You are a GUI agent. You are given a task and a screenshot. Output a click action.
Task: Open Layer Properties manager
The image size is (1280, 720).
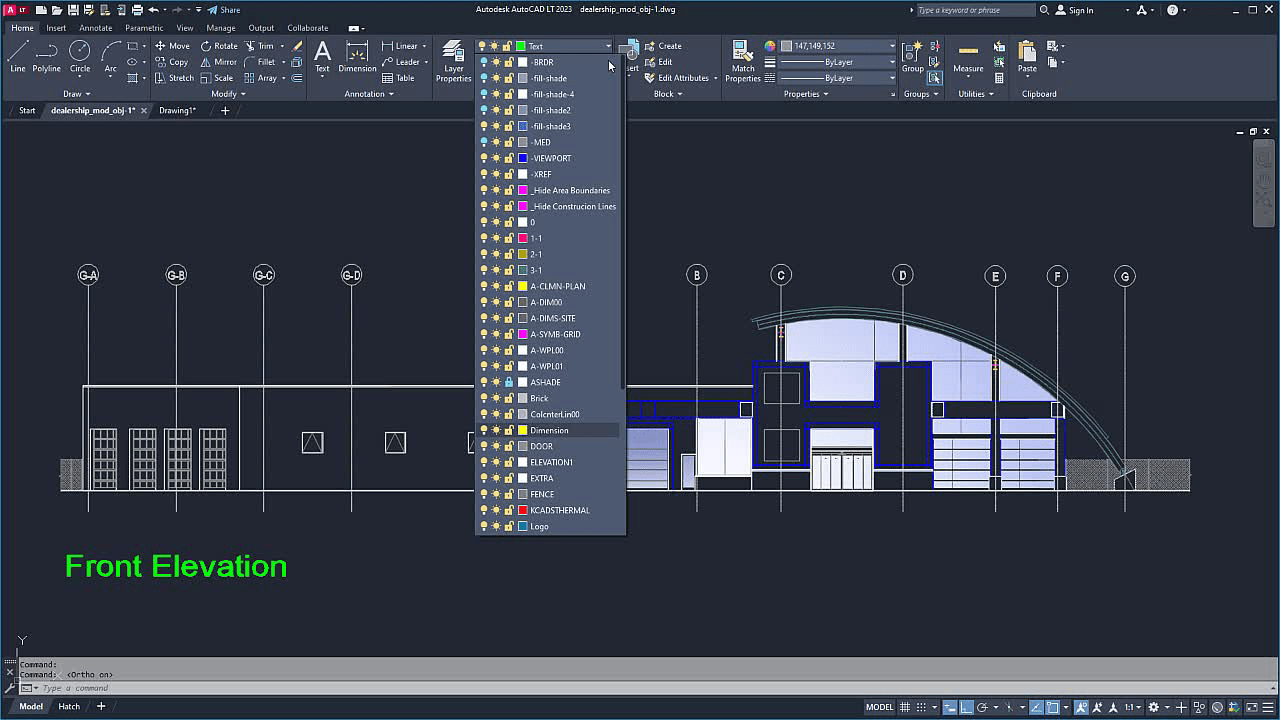[453, 58]
